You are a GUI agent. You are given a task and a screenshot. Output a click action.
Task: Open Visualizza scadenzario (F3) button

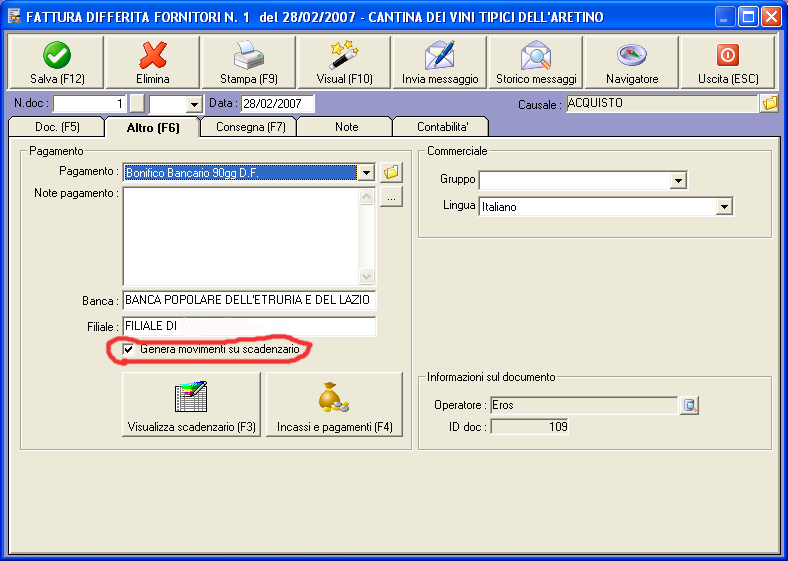(191, 404)
